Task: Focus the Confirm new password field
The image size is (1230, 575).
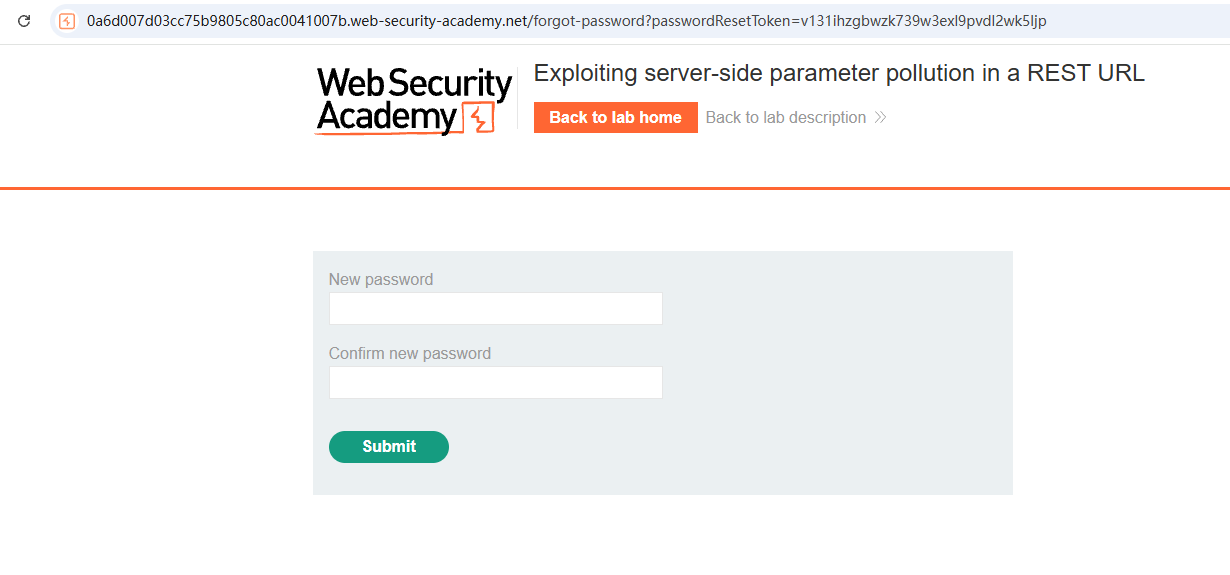Action: point(495,382)
